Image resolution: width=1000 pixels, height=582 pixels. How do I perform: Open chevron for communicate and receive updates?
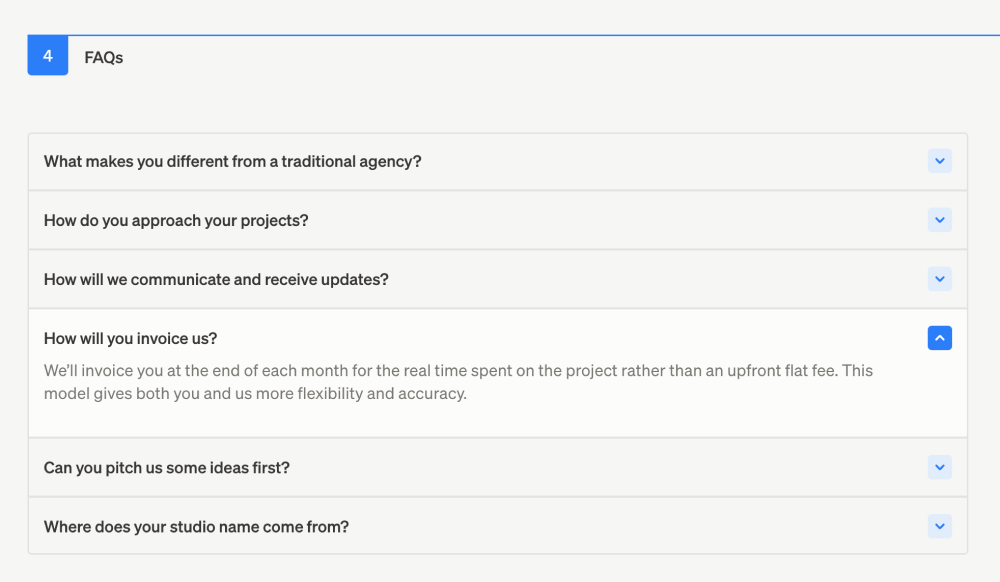pos(939,279)
